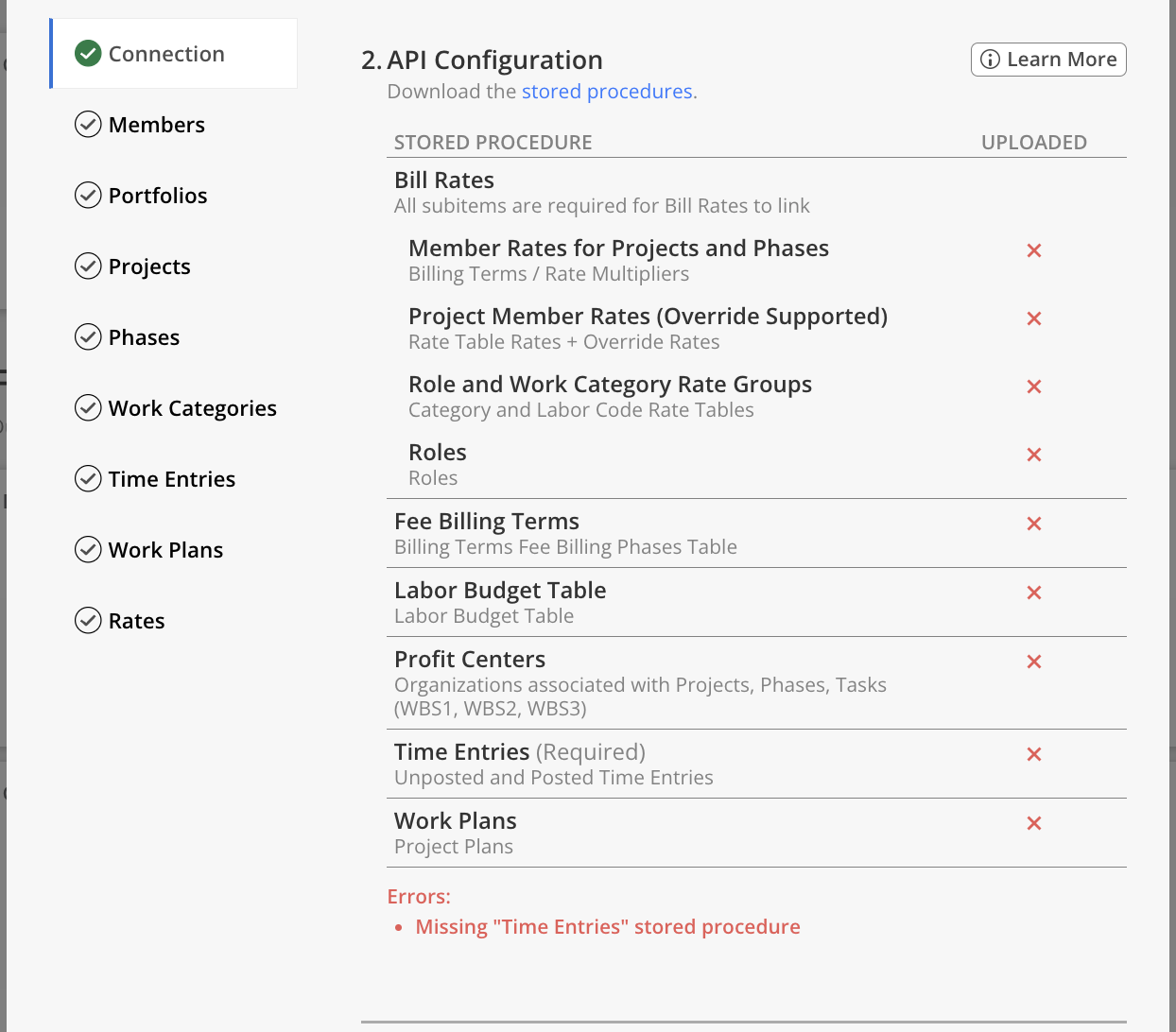Click the Portfolios step check icon
Image resolution: width=1176 pixels, height=1032 pixels.
[88, 196]
